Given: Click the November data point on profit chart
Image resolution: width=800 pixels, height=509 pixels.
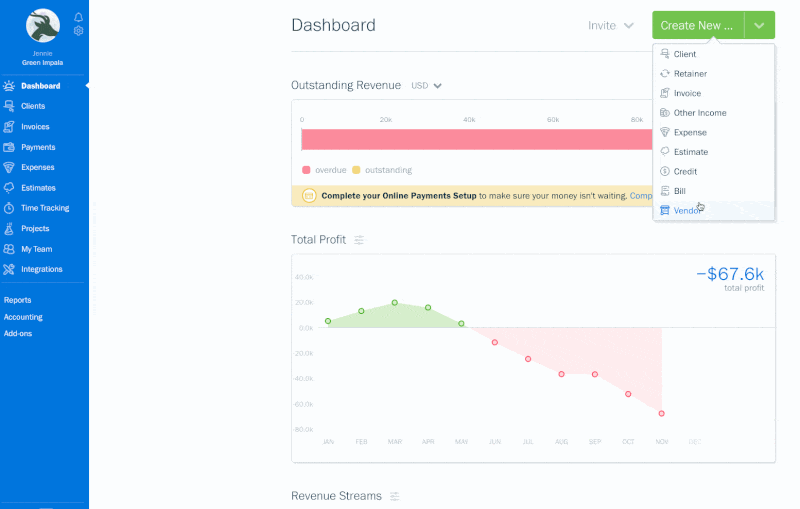Looking at the screenshot, I should click(x=661, y=413).
